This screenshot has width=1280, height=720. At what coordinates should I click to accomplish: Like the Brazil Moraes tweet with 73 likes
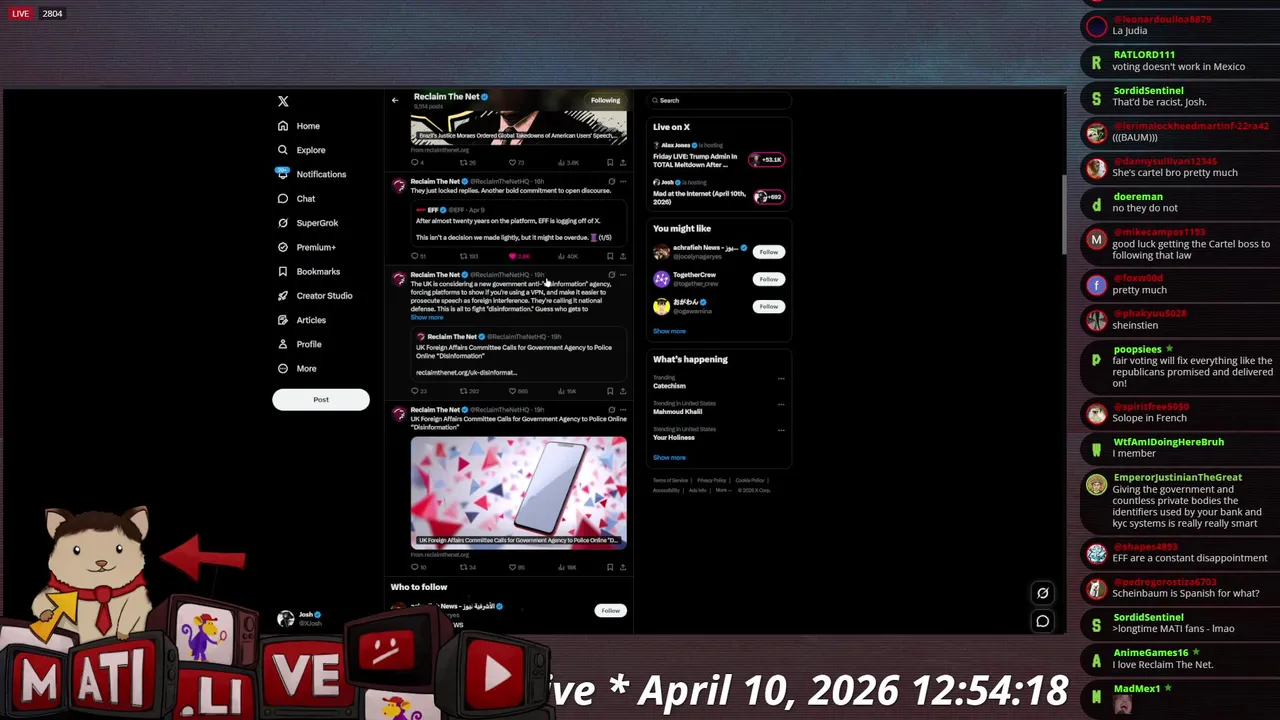coord(512,162)
